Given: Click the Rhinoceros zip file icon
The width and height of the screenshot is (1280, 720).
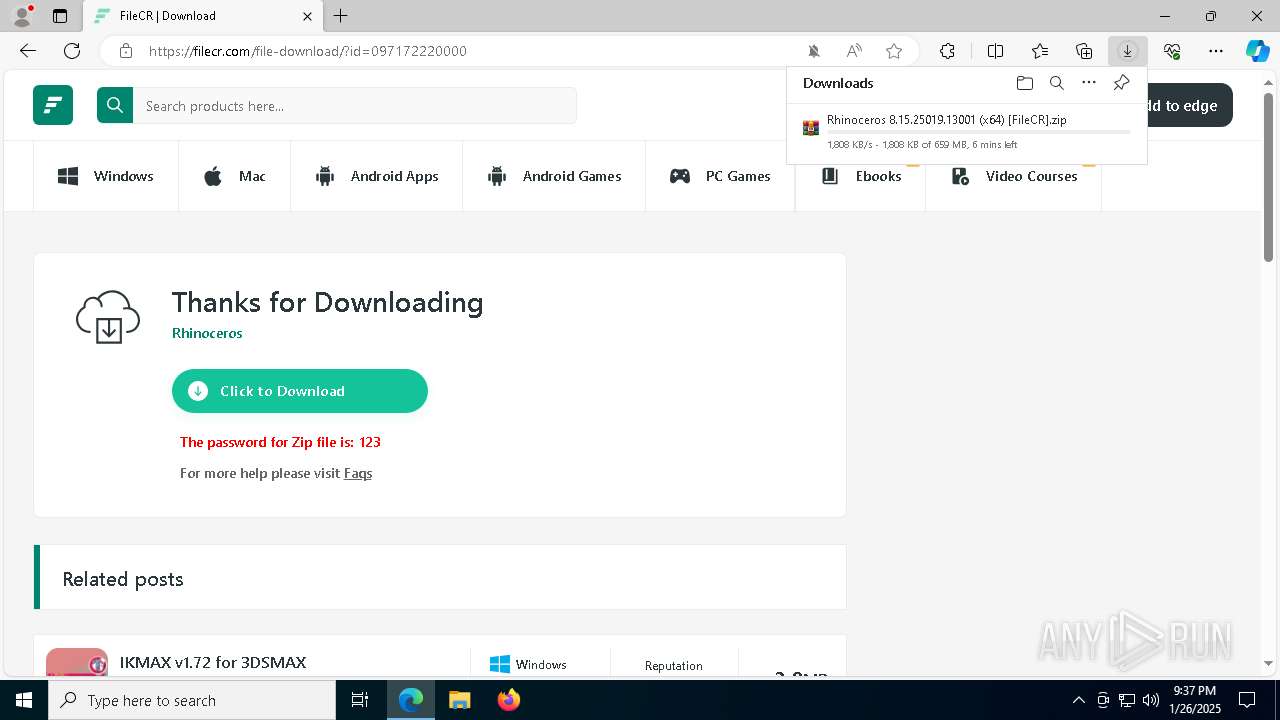Looking at the screenshot, I should [x=811, y=128].
